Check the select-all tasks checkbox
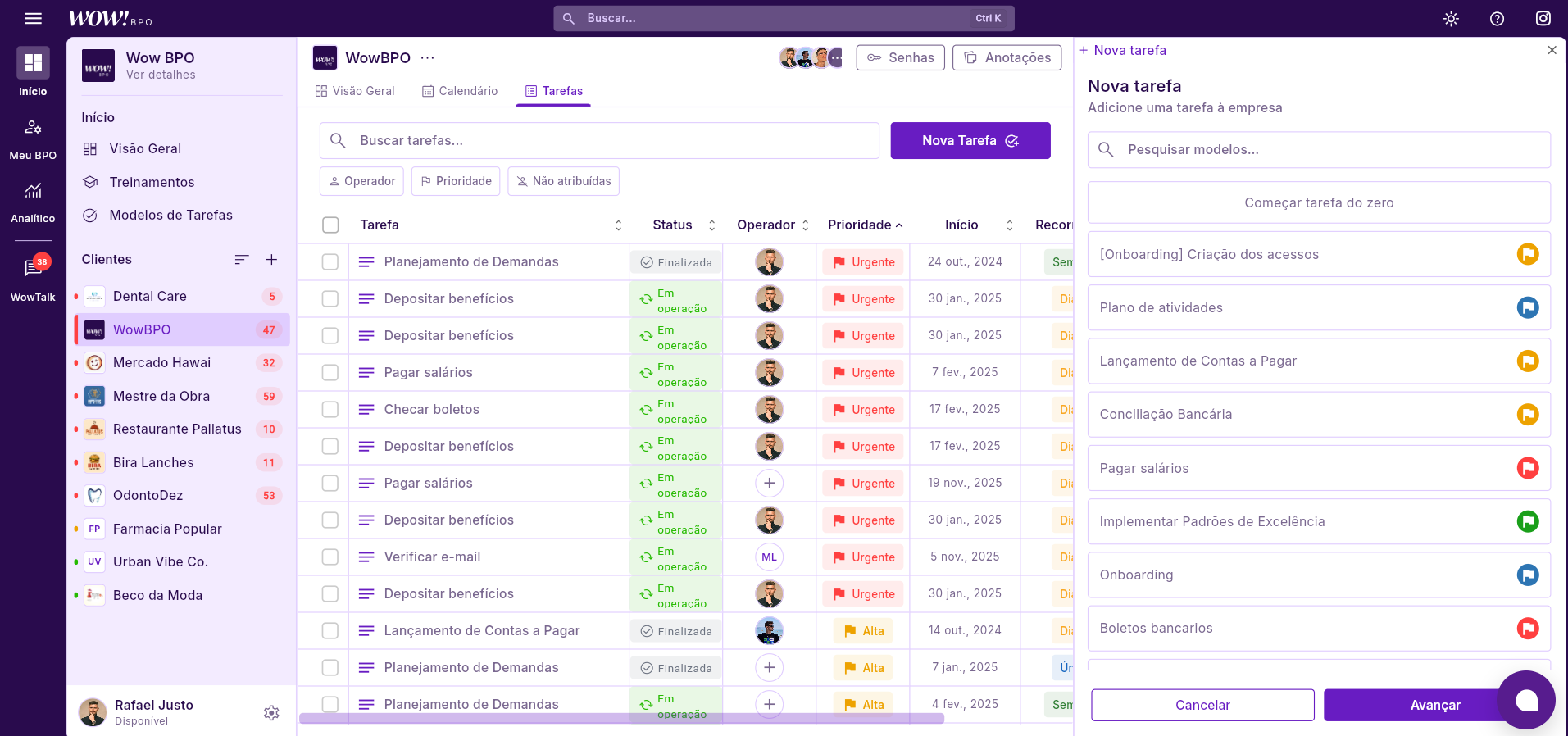1568x736 pixels. [330, 225]
